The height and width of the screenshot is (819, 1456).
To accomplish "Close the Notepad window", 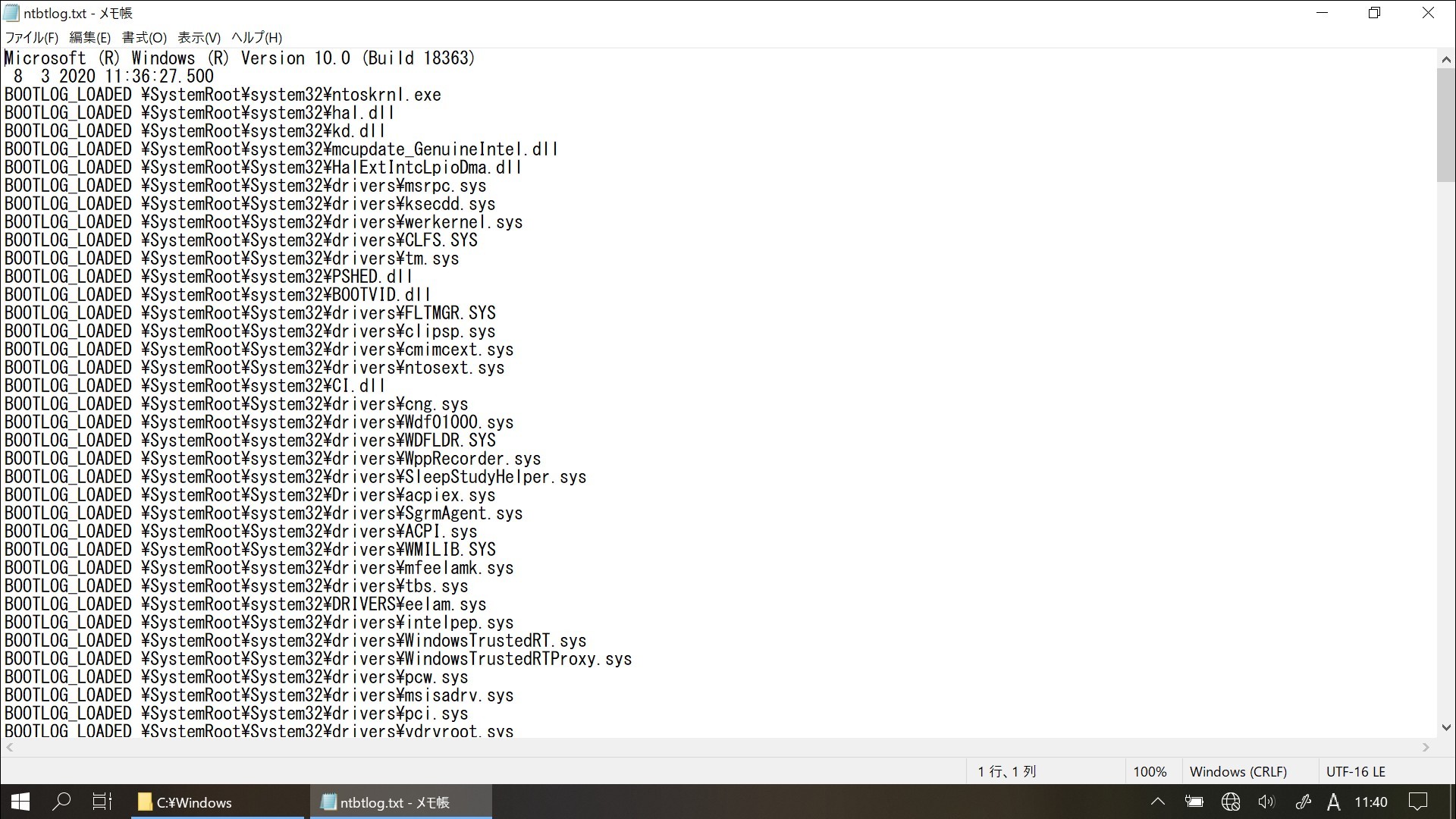I will tap(1428, 13).
